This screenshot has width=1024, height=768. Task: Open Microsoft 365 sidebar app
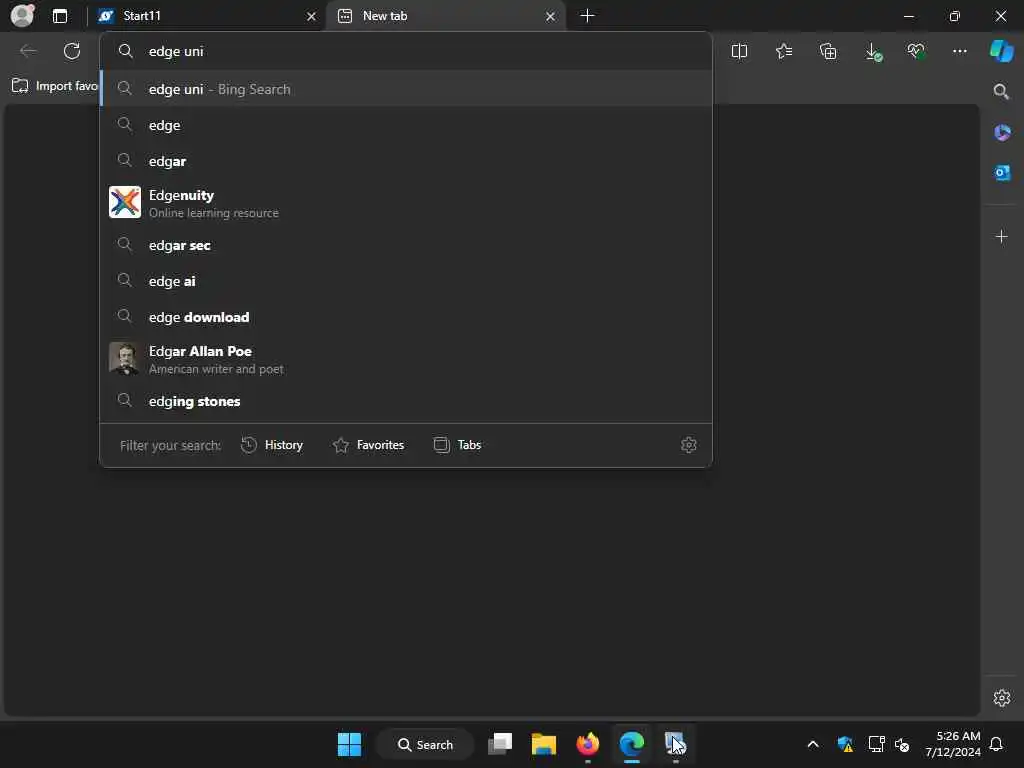(1001, 133)
